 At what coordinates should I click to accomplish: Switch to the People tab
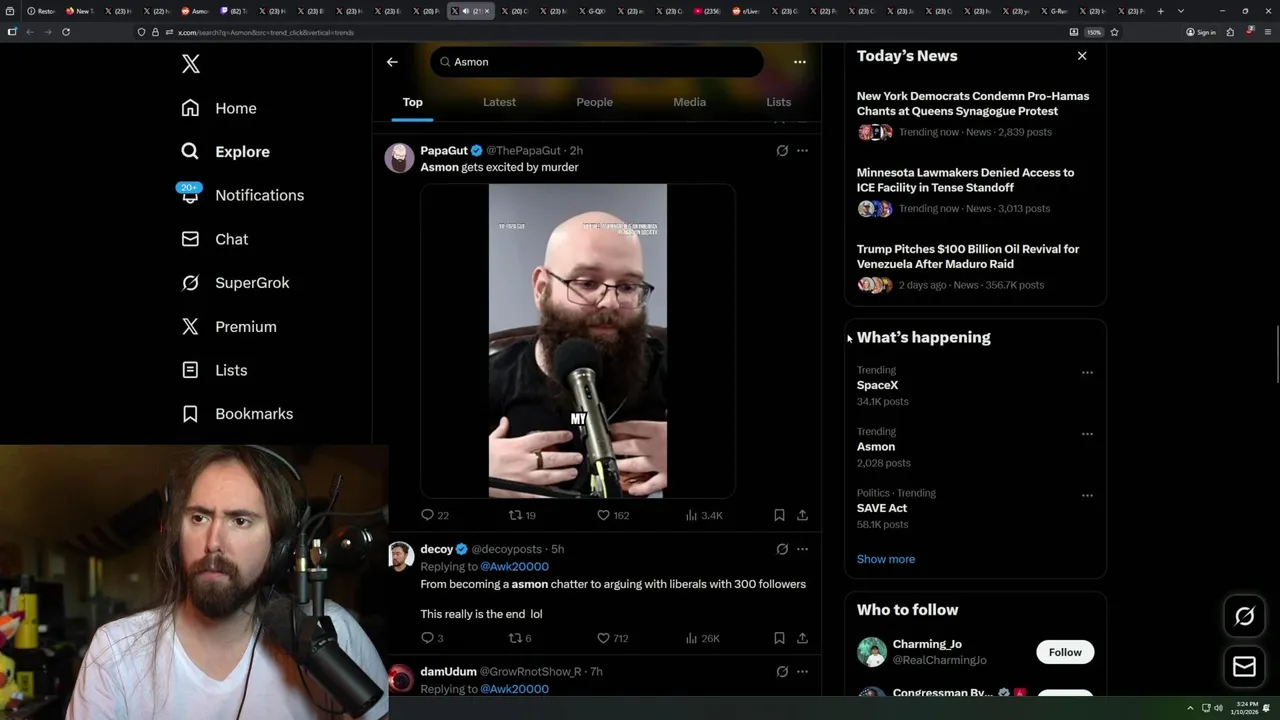tap(594, 102)
